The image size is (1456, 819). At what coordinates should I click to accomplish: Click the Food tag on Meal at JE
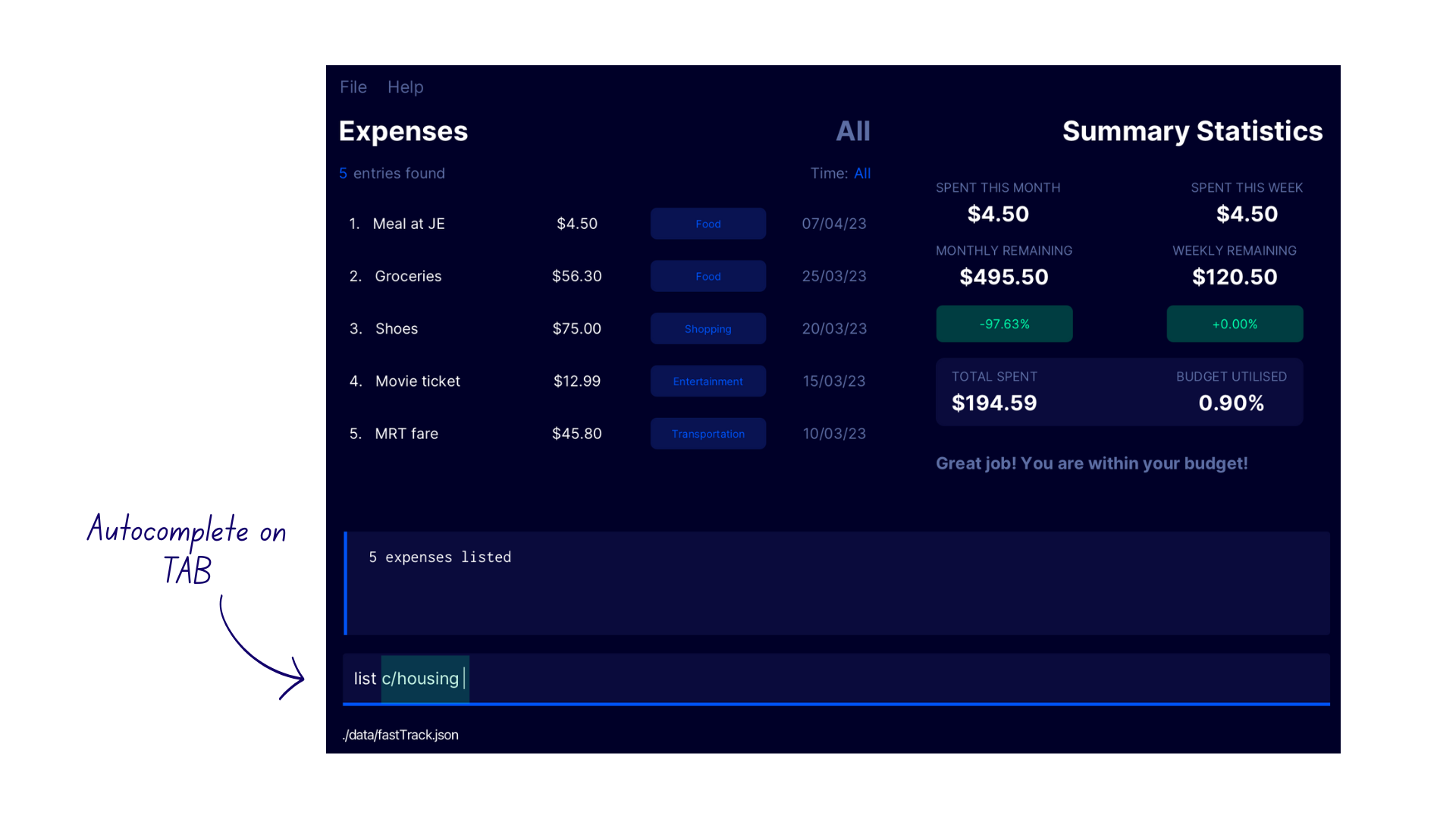708,224
